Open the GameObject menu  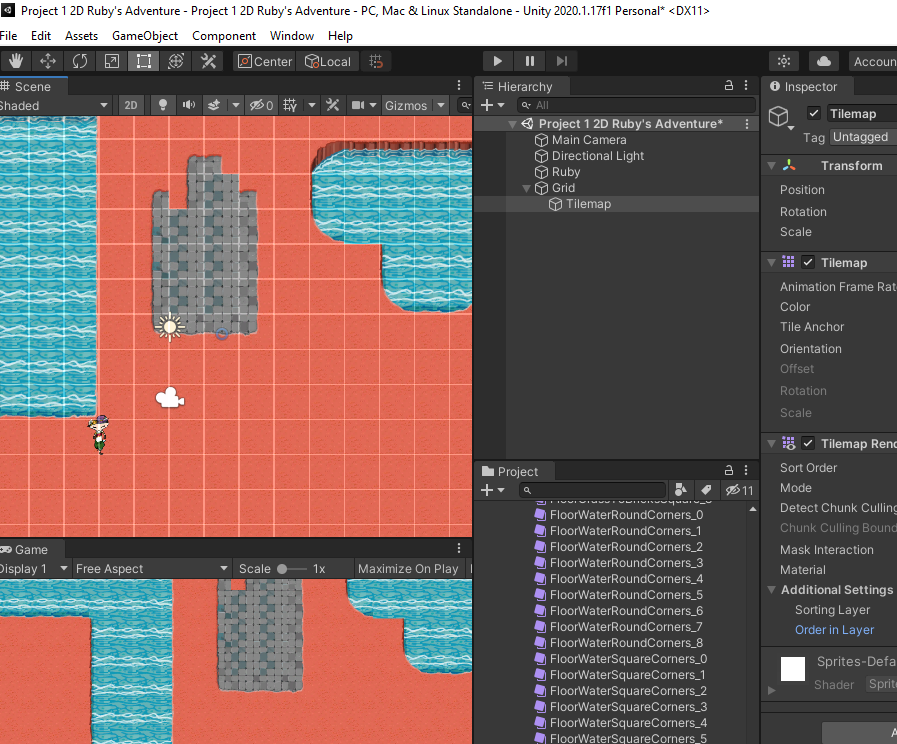[145, 35]
